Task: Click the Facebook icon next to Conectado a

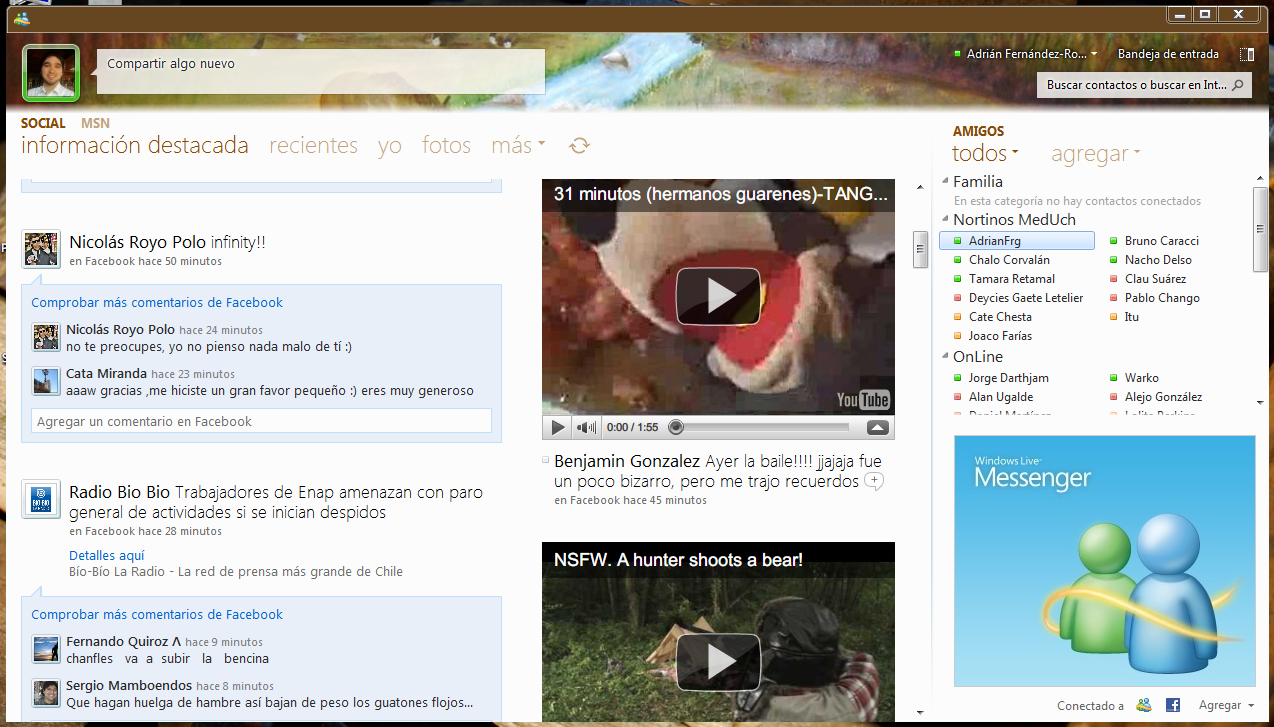Action: (1172, 705)
